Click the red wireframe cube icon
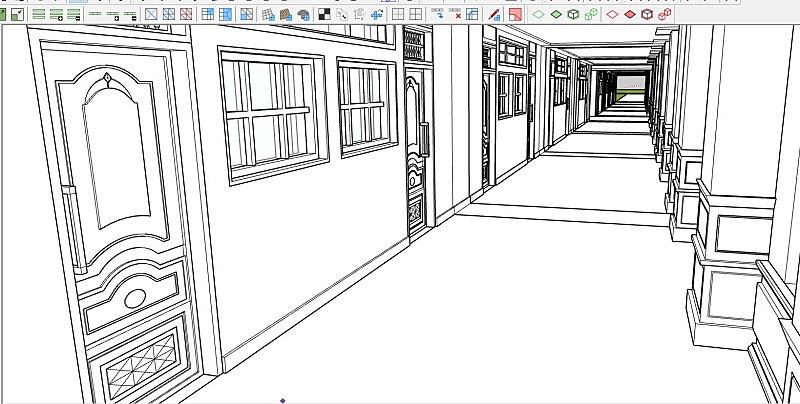The height and width of the screenshot is (404, 800). click(x=647, y=14)
